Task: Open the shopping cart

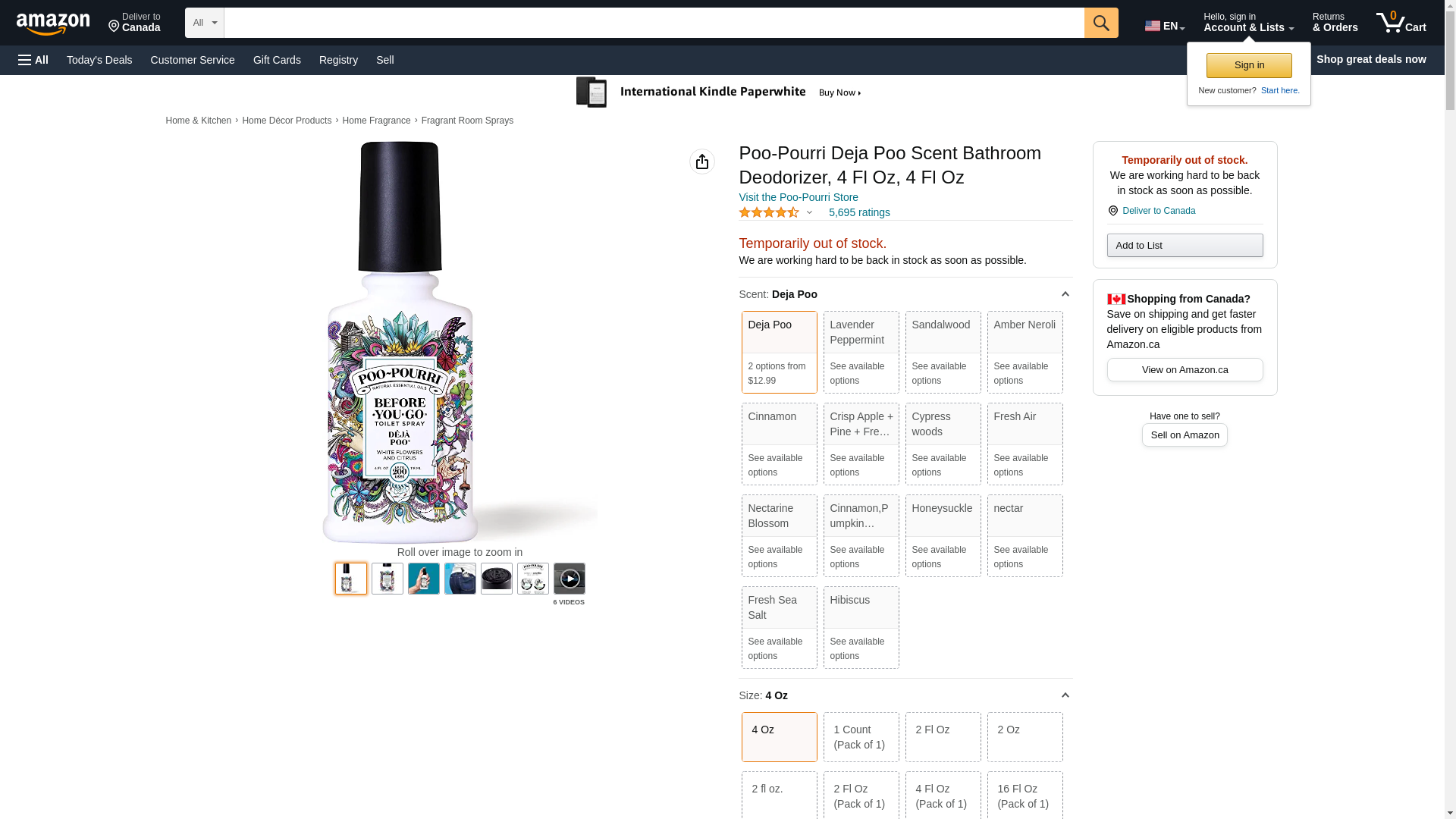Action: [1401, 23]
